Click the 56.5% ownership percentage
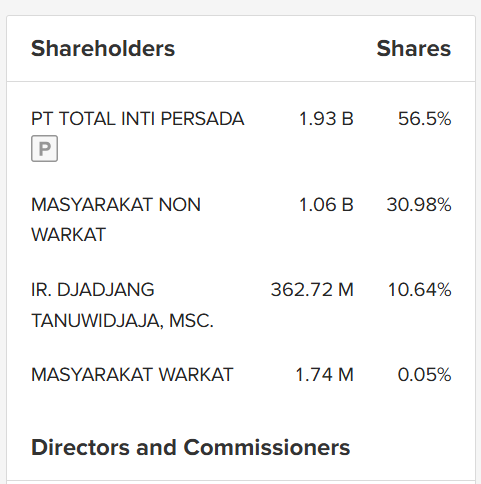 click(x=425, y=119)
